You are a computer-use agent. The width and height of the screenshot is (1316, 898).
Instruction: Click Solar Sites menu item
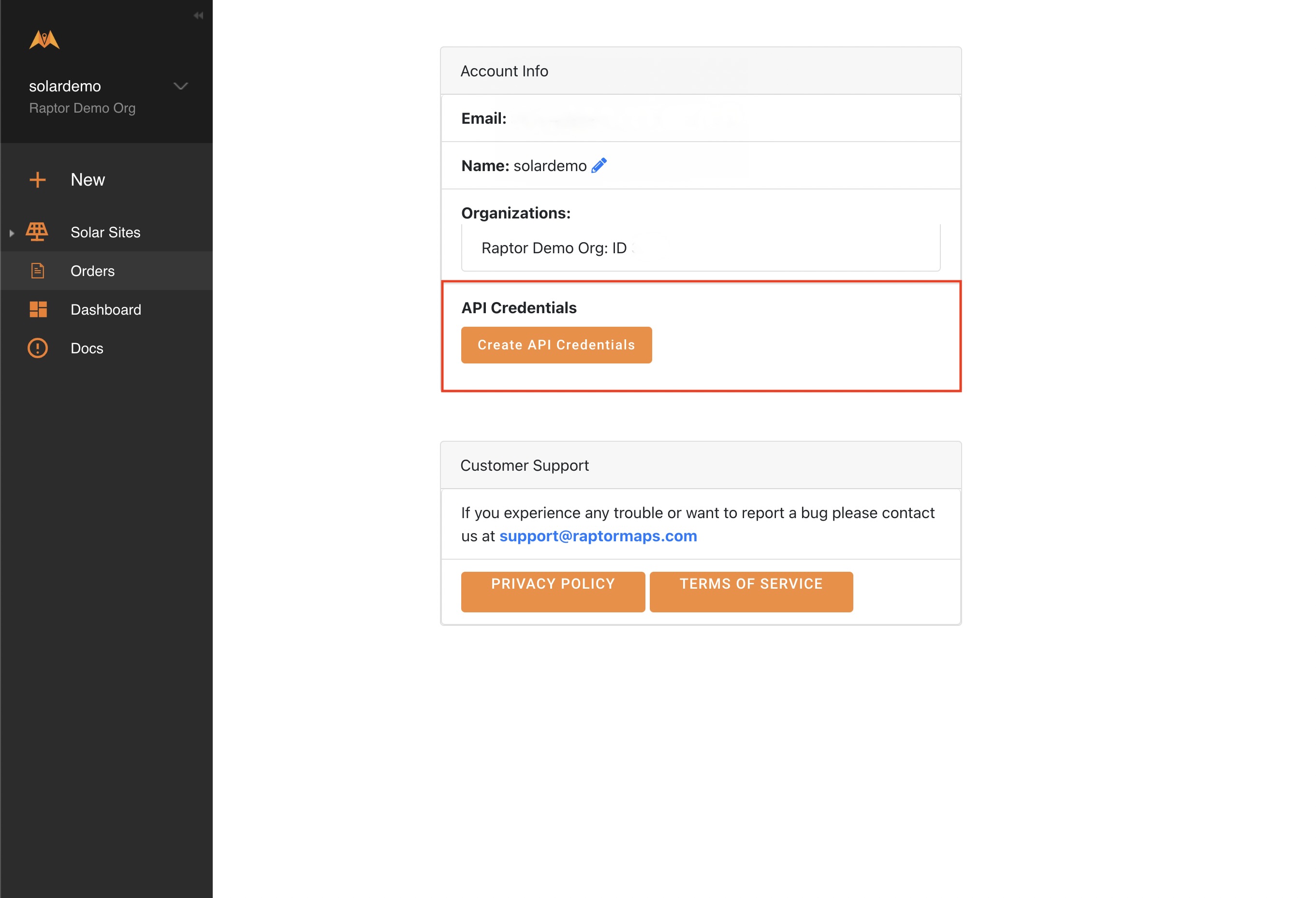(105, 231)
